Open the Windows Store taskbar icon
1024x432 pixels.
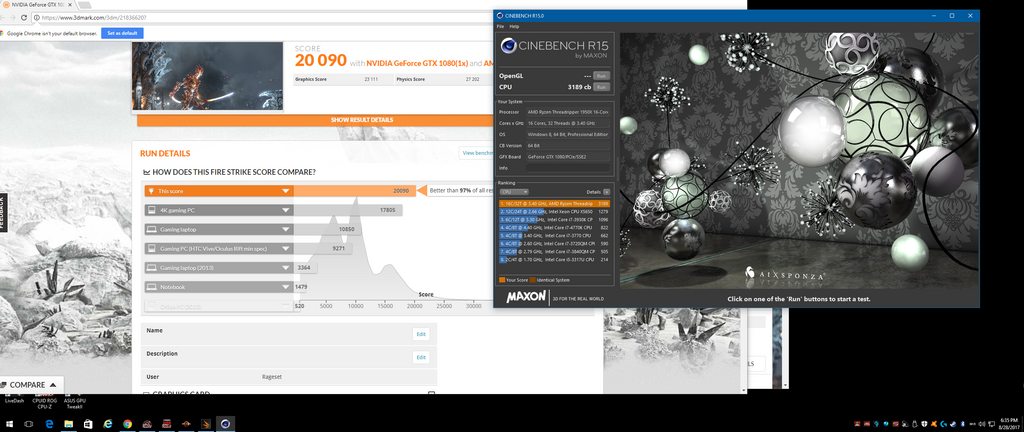pyautogui.click(x=88, y=424)
